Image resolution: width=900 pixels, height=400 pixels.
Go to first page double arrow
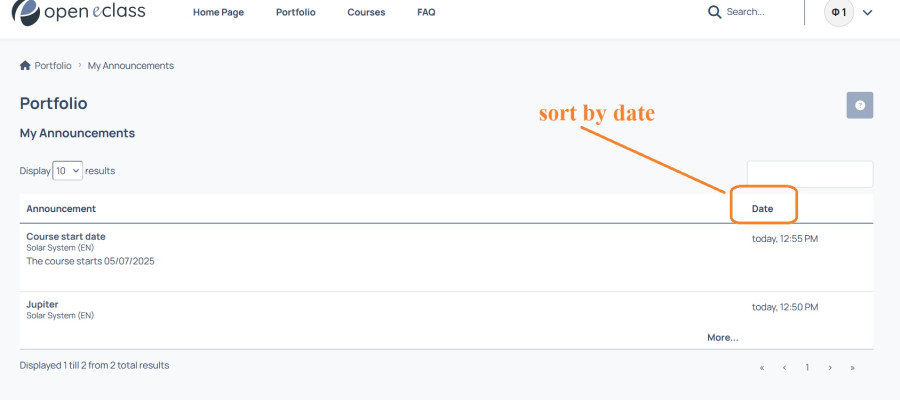click(x=762, y=367)
